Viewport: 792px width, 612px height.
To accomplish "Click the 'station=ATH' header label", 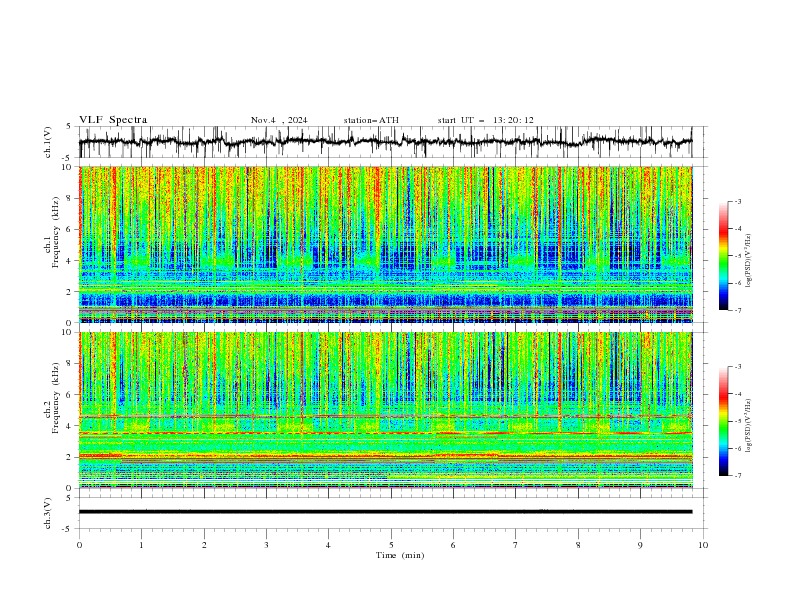I will [x=371, y=120].
